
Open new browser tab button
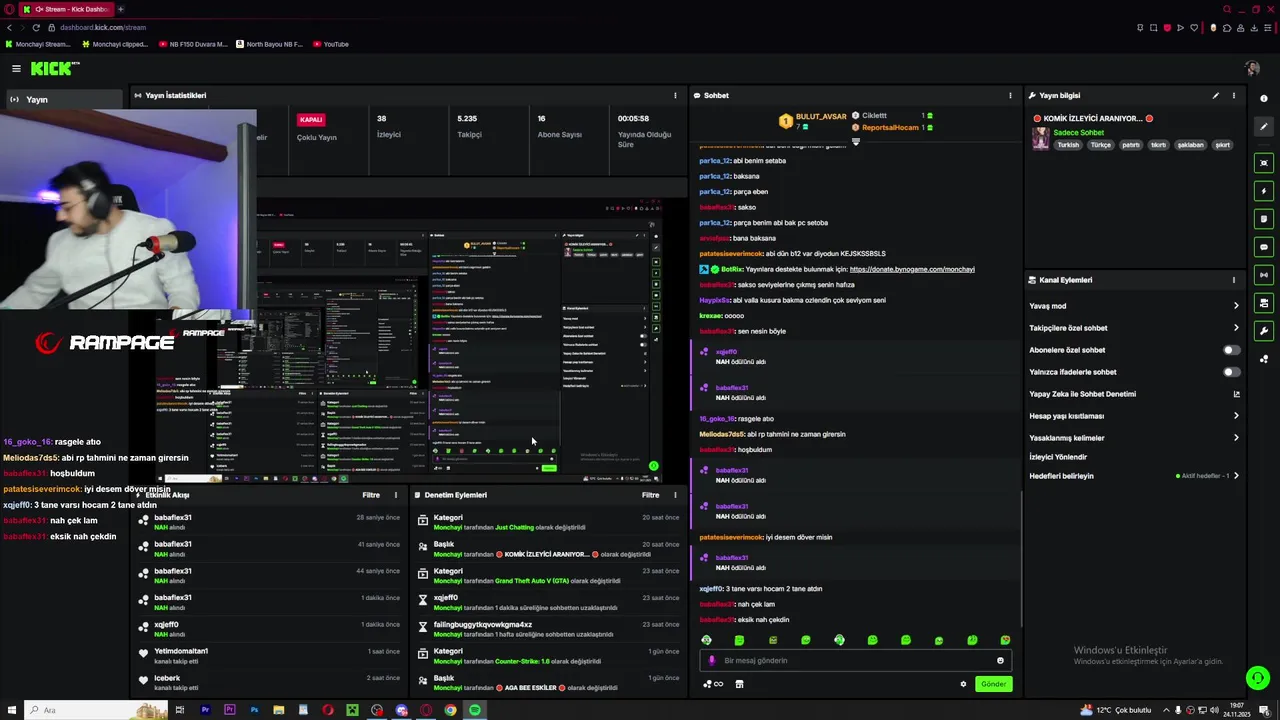(x=120, y=9)
